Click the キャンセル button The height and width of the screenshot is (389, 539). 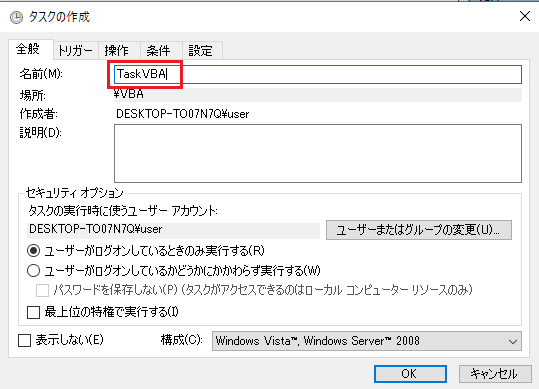495,374
